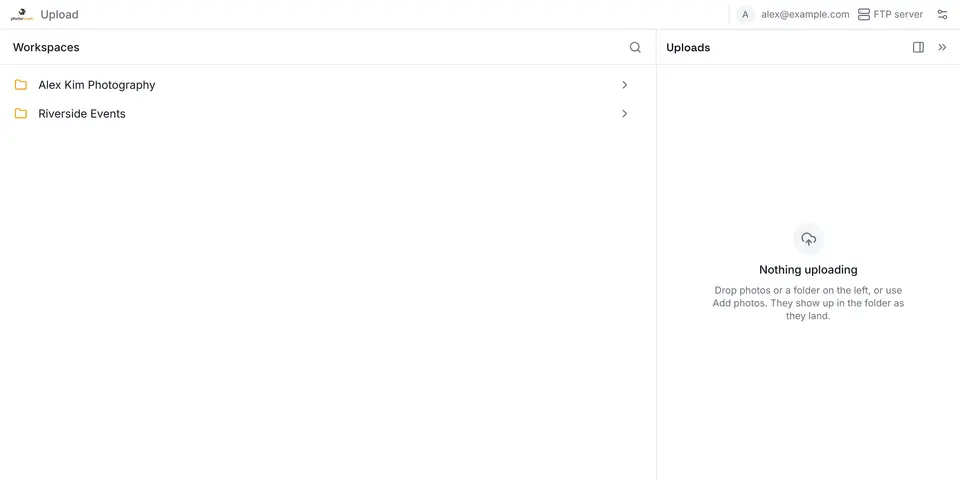
Task: Click the Nothing uploading message
Action: point(808,269)
